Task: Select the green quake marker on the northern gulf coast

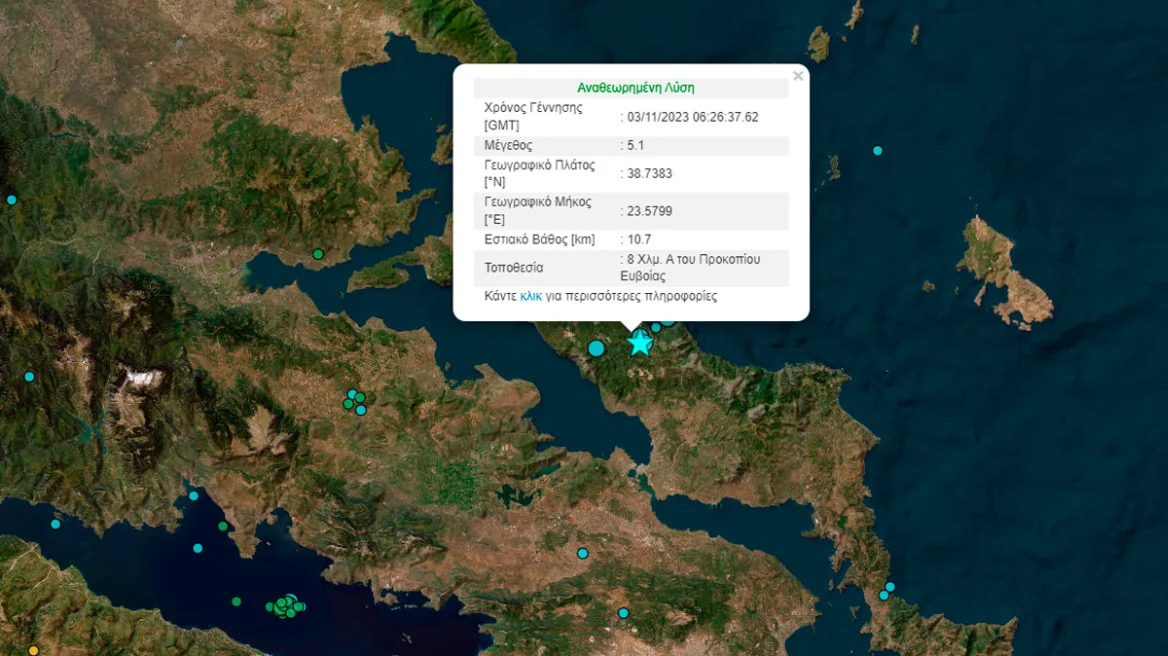Action: [318, 254]
